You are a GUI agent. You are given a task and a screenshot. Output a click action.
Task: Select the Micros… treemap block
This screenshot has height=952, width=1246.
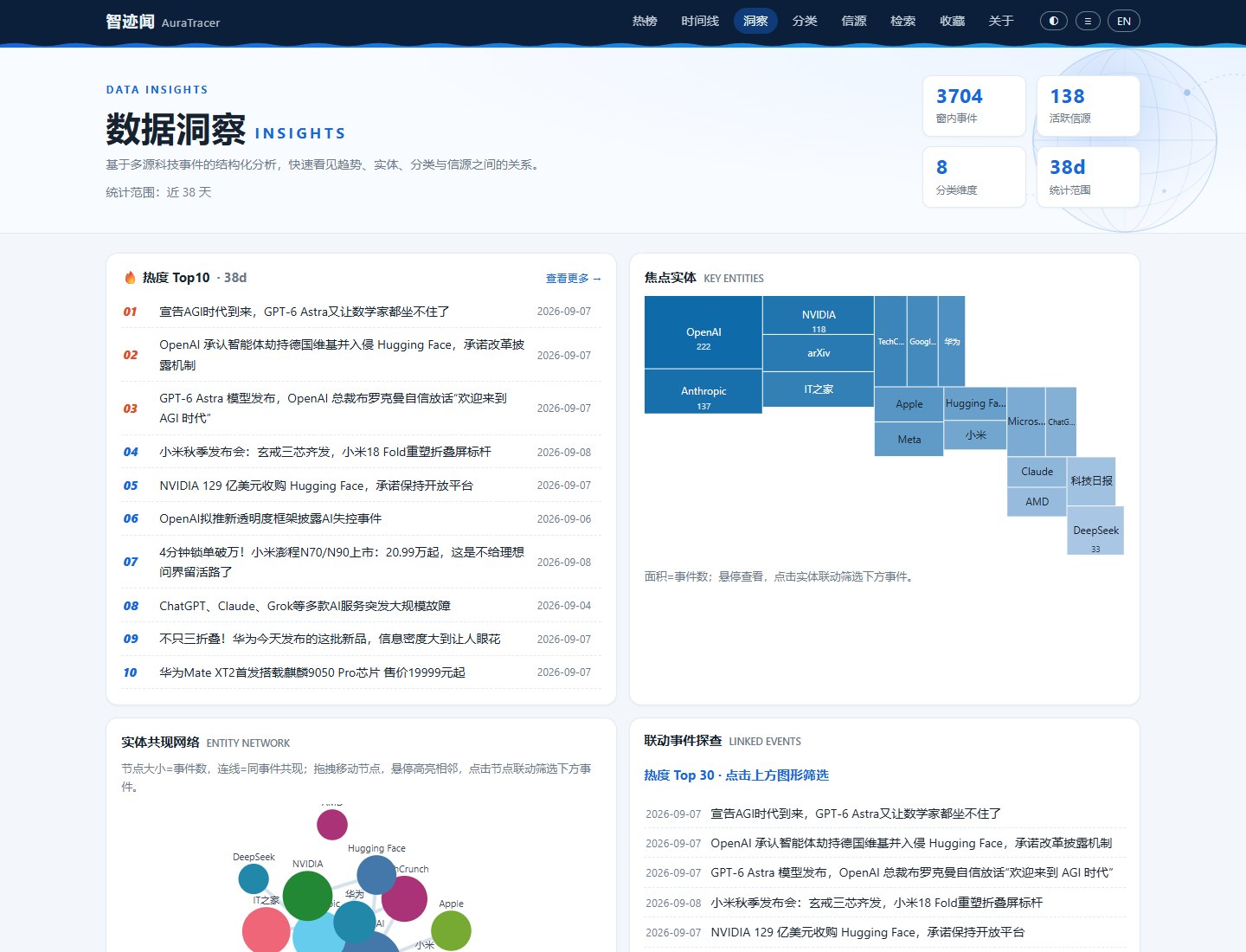(x=1026, y=421)
